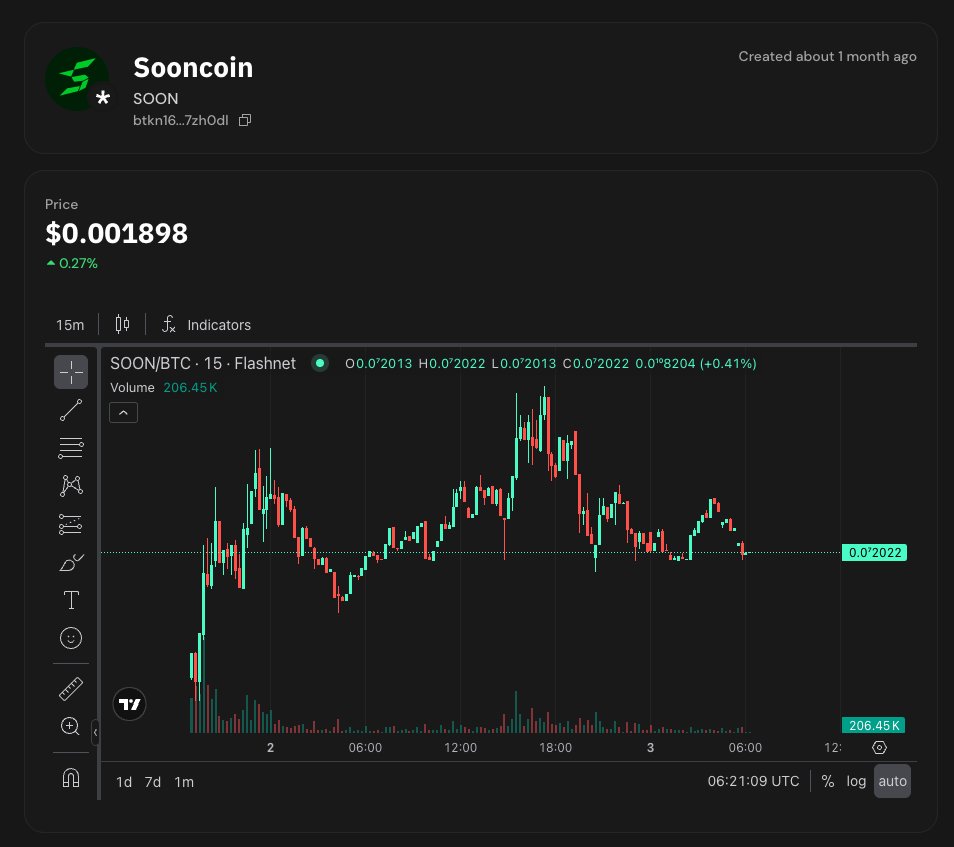
Task: Select the trend line drawing tool
Action: coord(71,410)
